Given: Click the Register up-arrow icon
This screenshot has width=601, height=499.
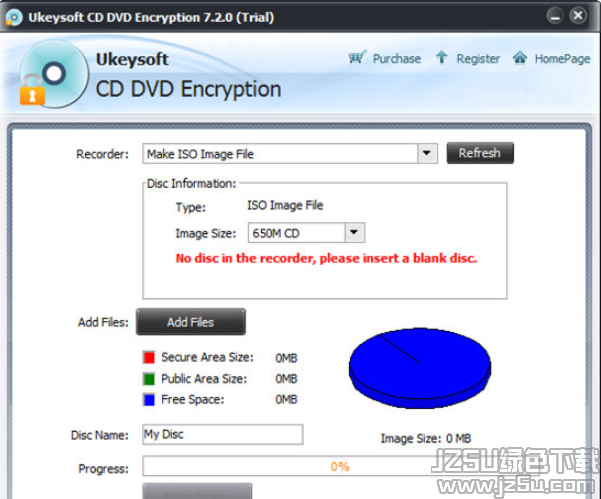Looking at the screenshot, I should [442, 58].
